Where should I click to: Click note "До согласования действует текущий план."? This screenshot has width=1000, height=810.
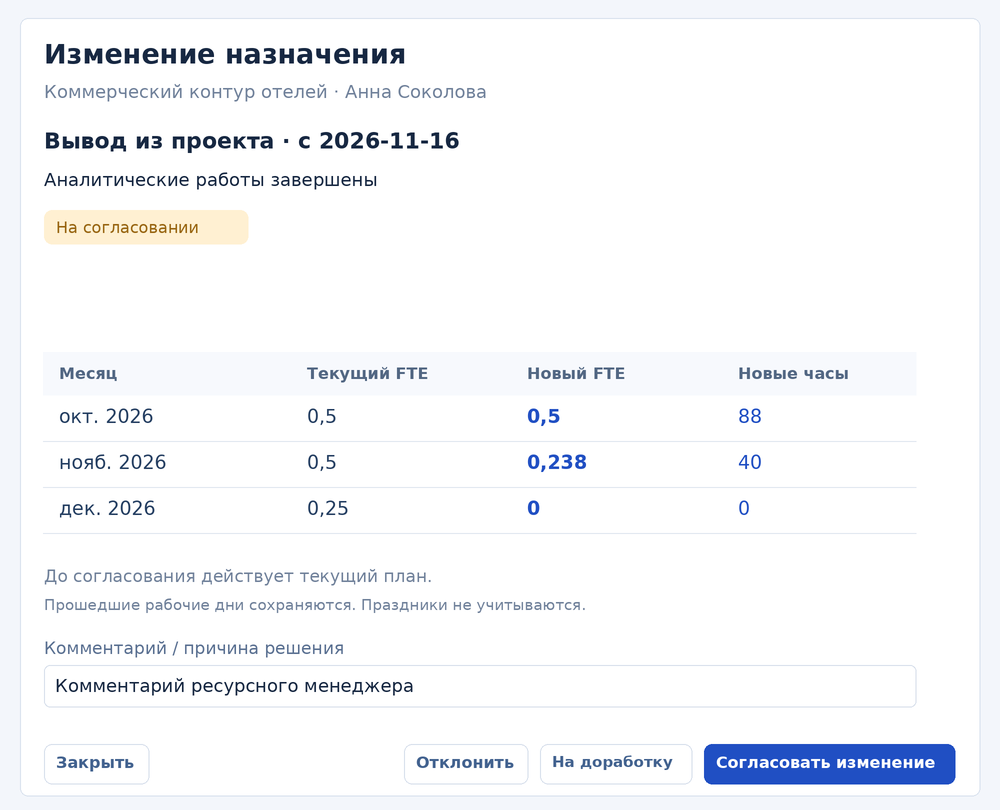click(x=238, y=577)
